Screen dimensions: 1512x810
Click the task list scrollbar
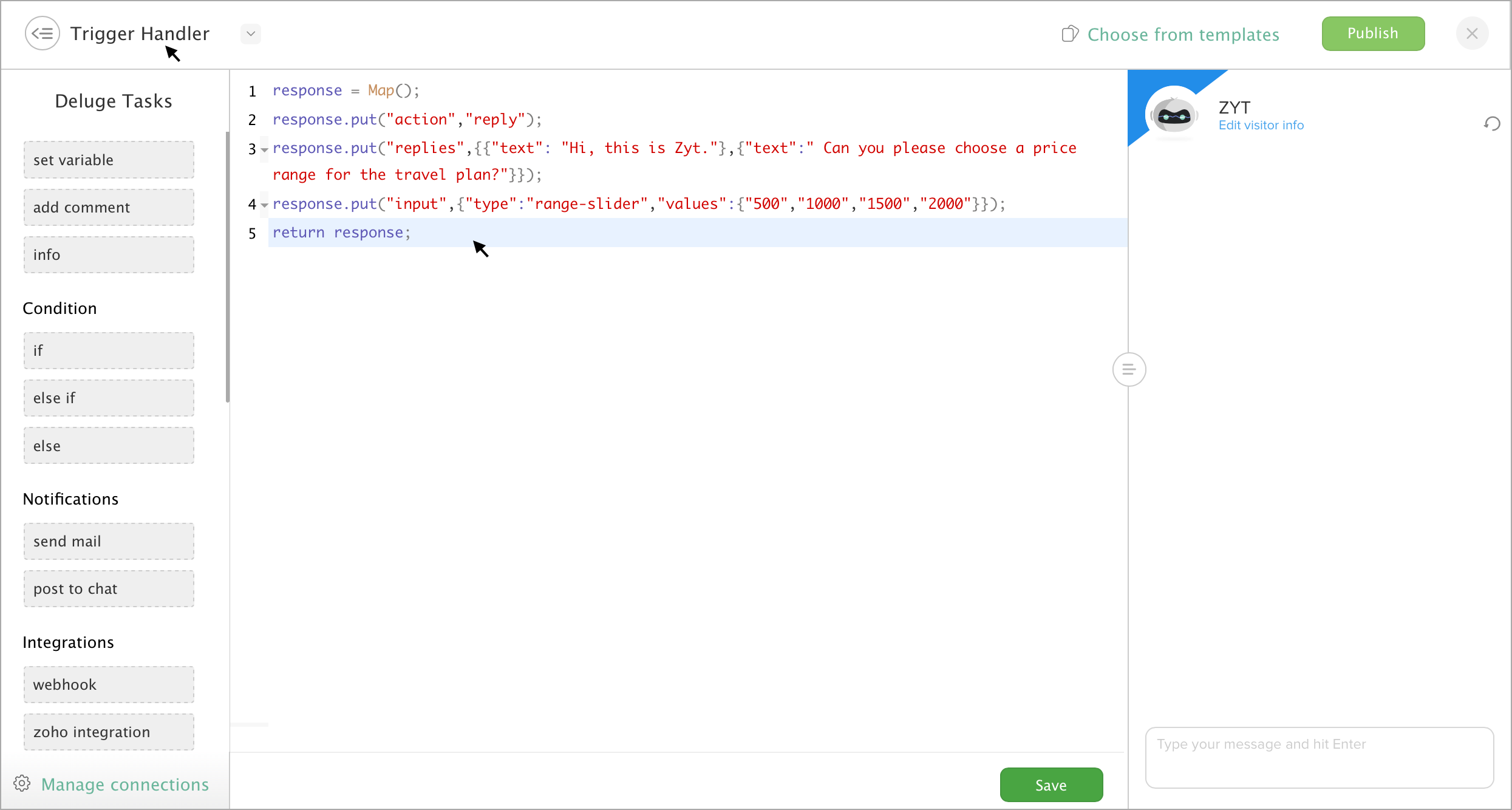pos(228,267)
